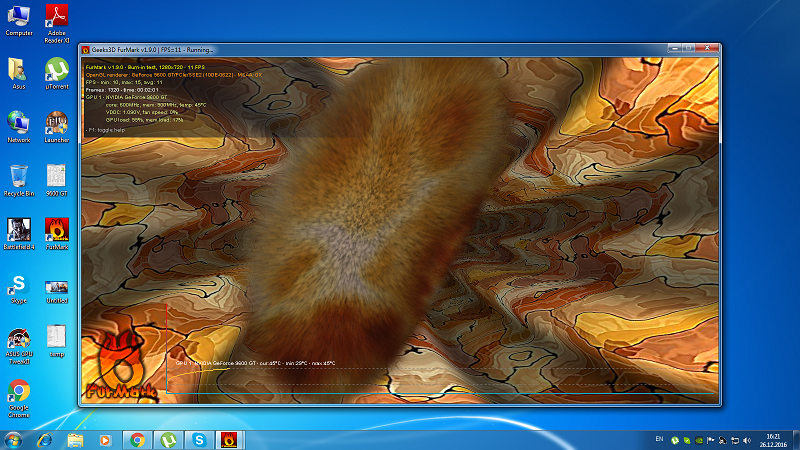Open the Recycle Bin
Screen dimensions: 800x450
coord(19,181)
